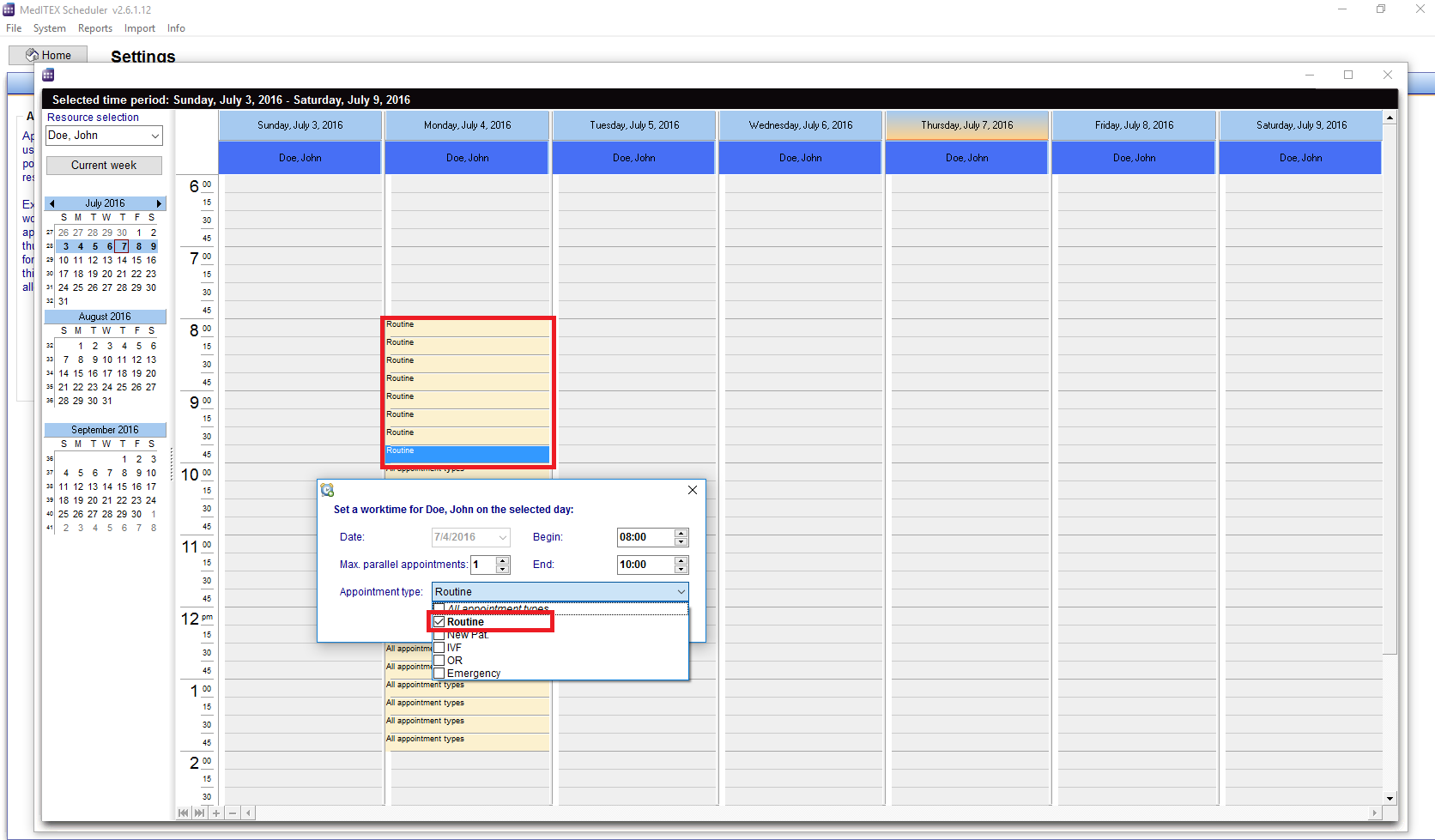
Task: Collapse the Appointment type dropdown
Action: (681, 592)
